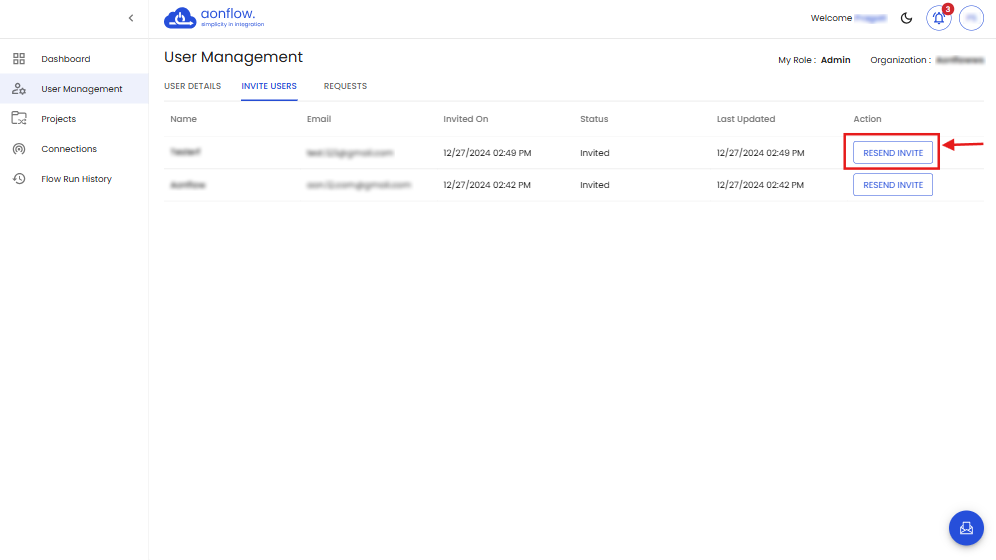Open the floating chat support button
The image size is (996, 560).
[x=966, y=527]
